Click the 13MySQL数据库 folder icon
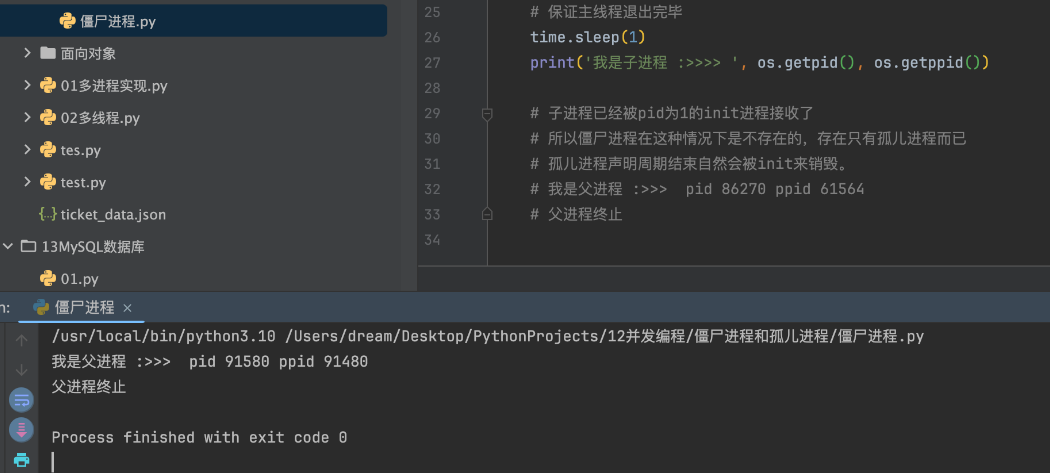 (28, 247)
